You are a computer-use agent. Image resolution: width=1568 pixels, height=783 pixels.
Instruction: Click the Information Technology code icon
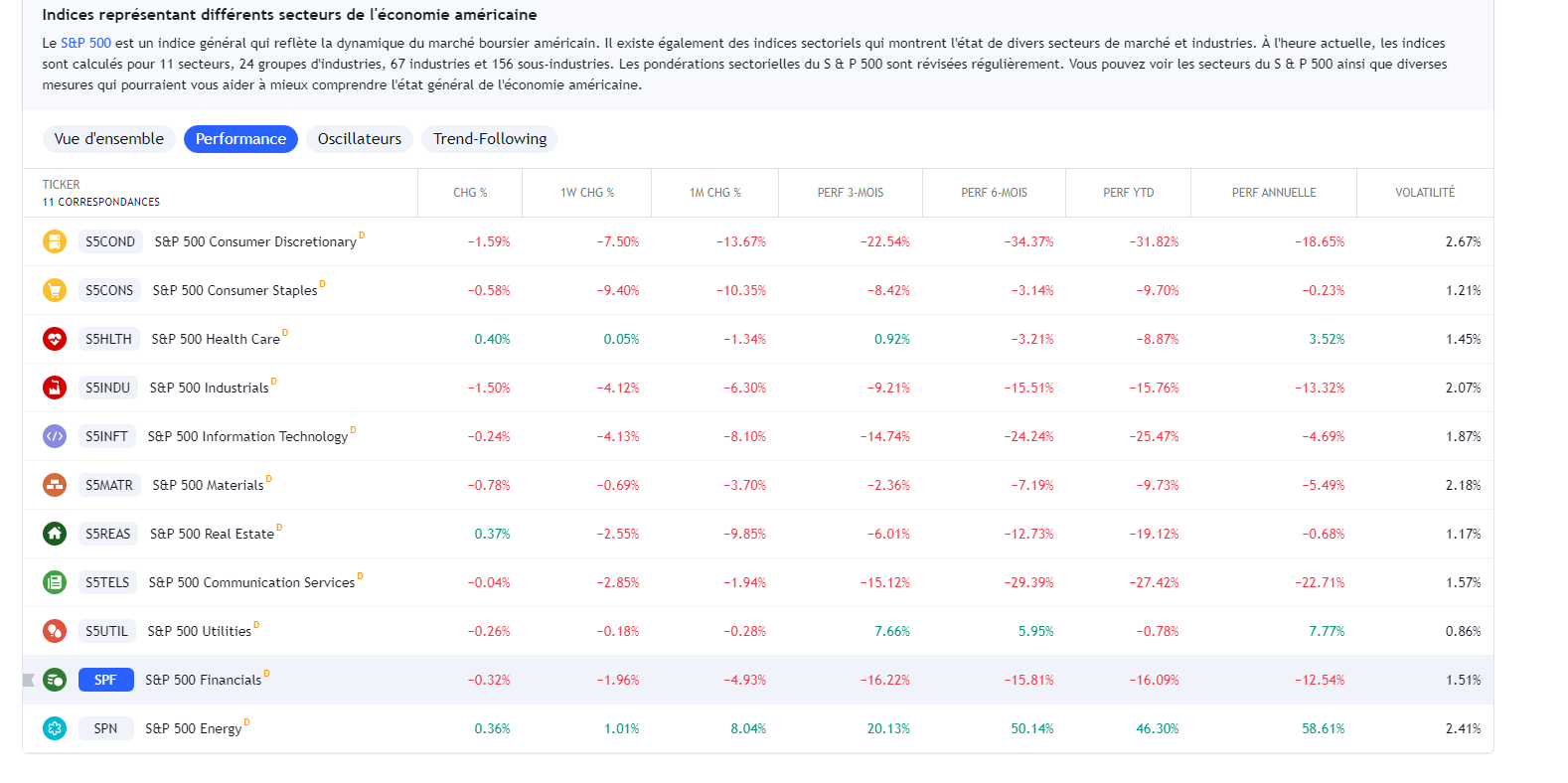pos(55,436)
